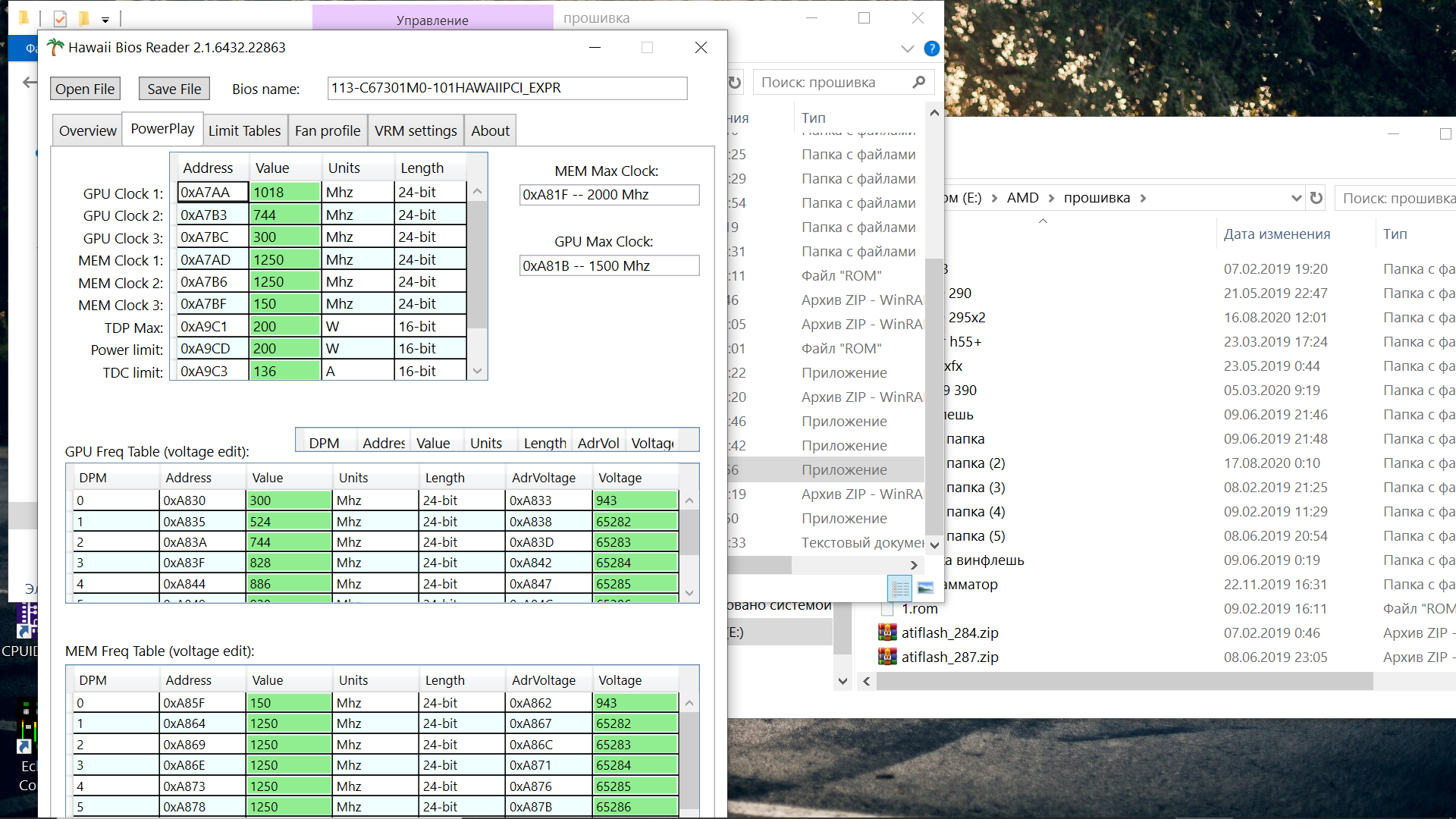Click the refresh icon beside the прошивка address bar
This screenshot has width=1456, height=819.
[x=1316, y=198]
